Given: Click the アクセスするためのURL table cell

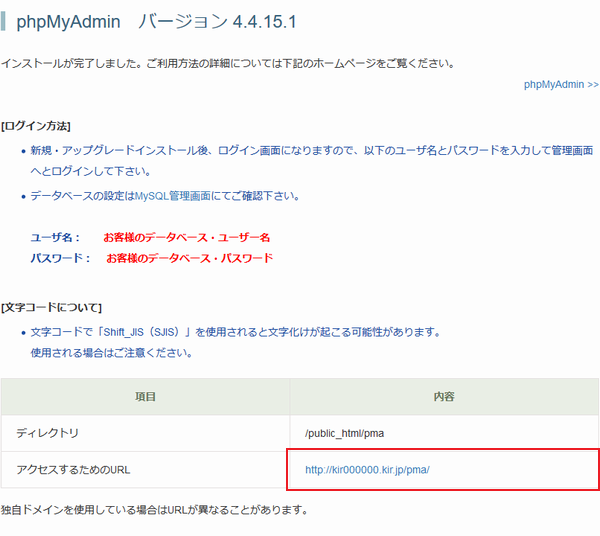Looking at the screenshot, I should point(145,470).
